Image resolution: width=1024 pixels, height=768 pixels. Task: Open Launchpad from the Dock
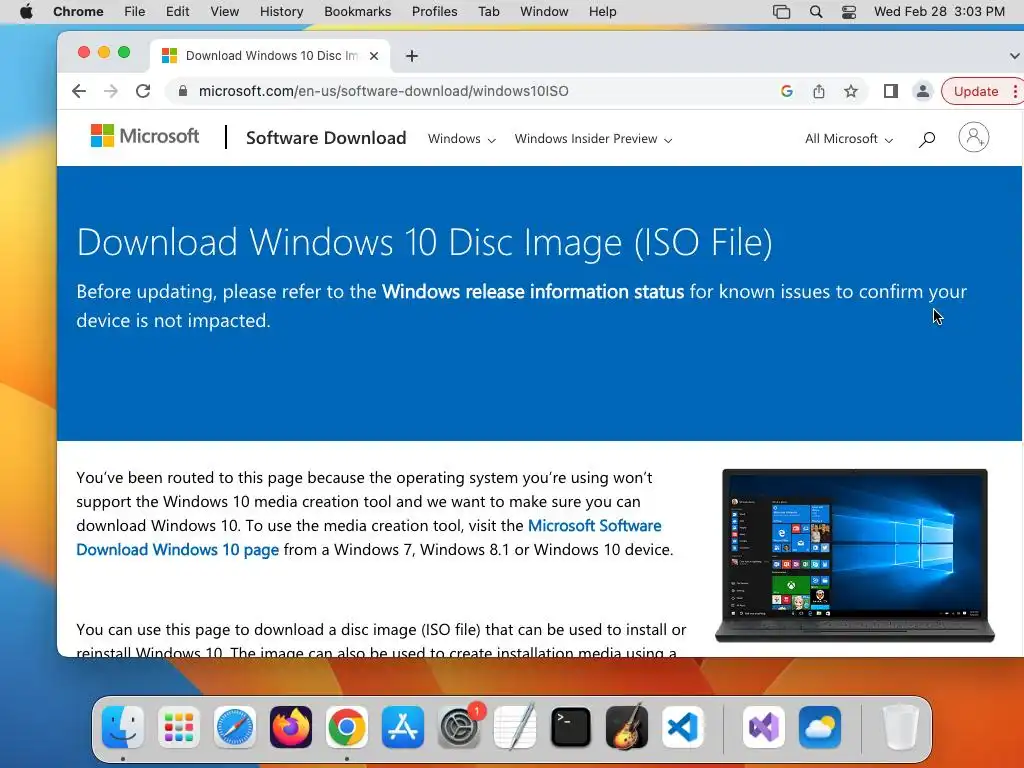[x=179, y=727]
